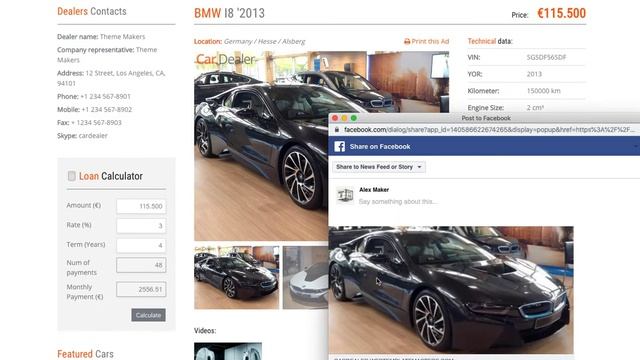This screenshot has width=640, height=360.
Task: Click the fax number + 1234 567-8903
Action: click(x=96, y=122)
